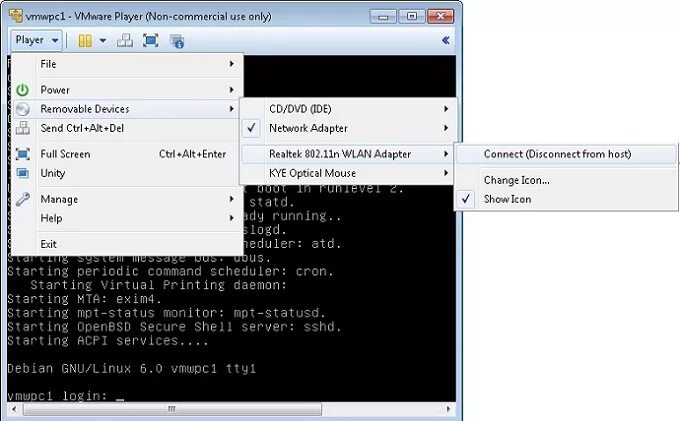Click the green power icon in menu
The width and height of the screenshot is (680, 421).
point(23,90)
